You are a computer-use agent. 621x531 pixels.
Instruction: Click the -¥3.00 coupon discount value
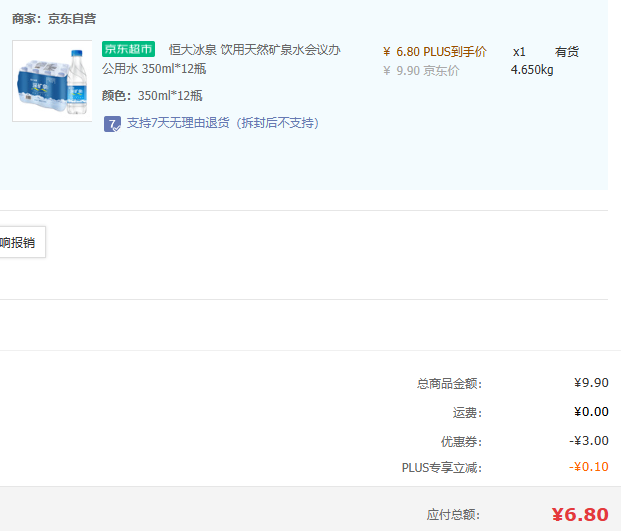(x=589, y=441)
